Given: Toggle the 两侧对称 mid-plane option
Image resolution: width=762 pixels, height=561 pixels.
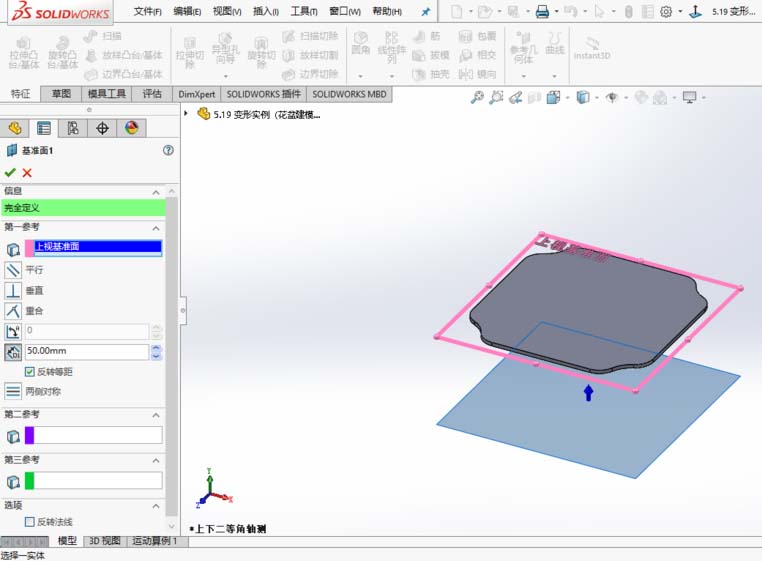Looking at the screenshot, I should tap(13, 391).
